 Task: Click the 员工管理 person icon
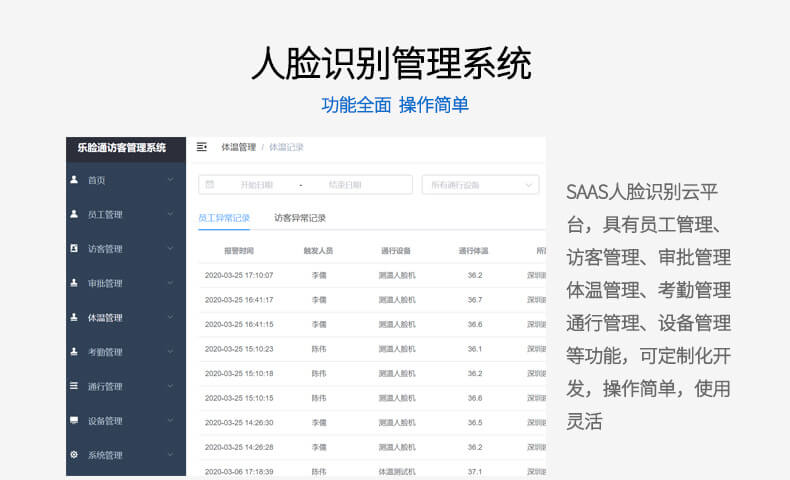74,214
